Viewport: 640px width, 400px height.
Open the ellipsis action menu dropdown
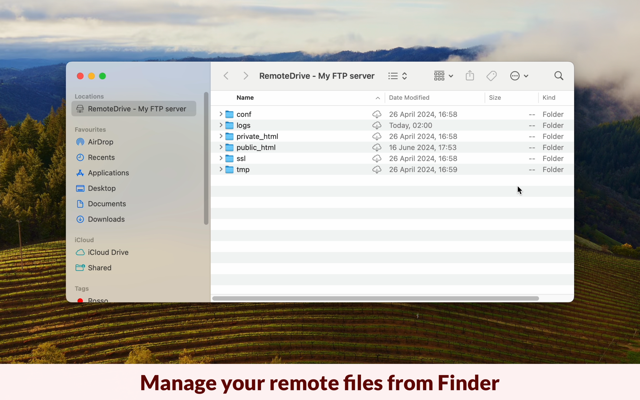[519, 76]
